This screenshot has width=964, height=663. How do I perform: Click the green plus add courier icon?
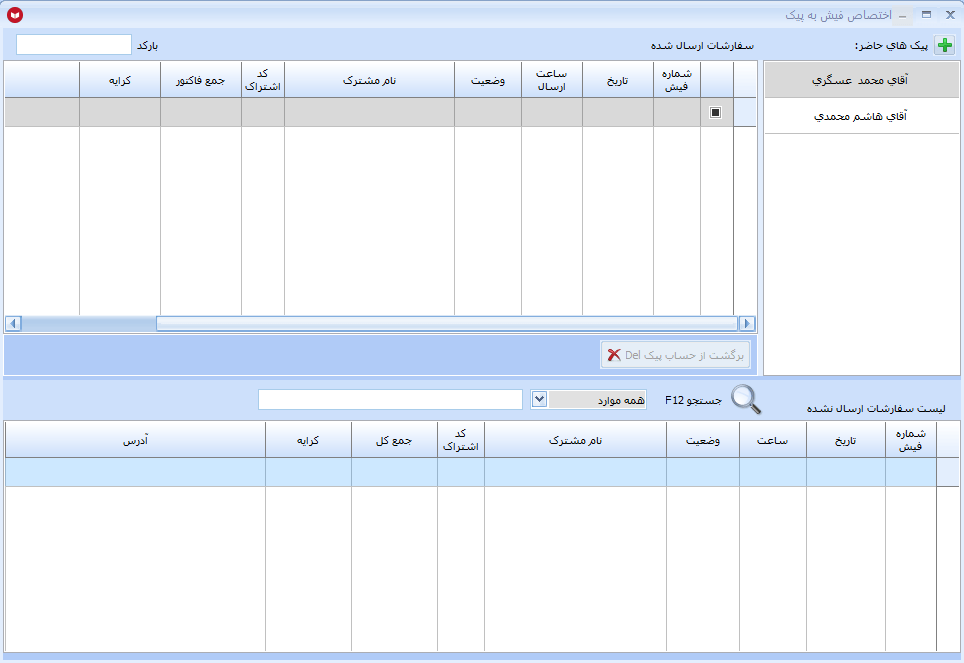point(944,45)
